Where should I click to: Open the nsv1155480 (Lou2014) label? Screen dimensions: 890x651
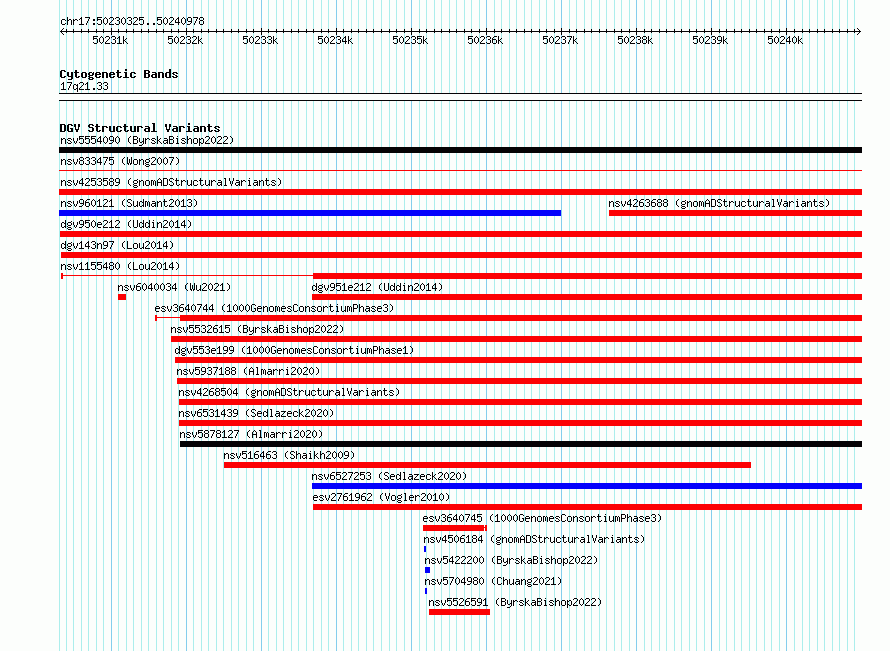[x=120, y=266]
